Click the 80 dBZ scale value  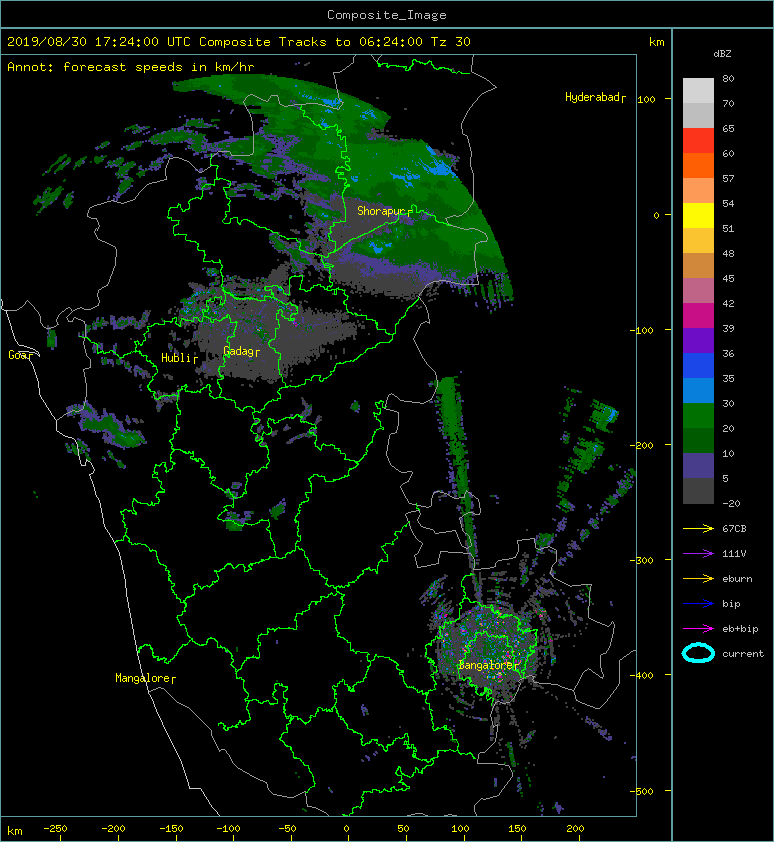[728, 78]
